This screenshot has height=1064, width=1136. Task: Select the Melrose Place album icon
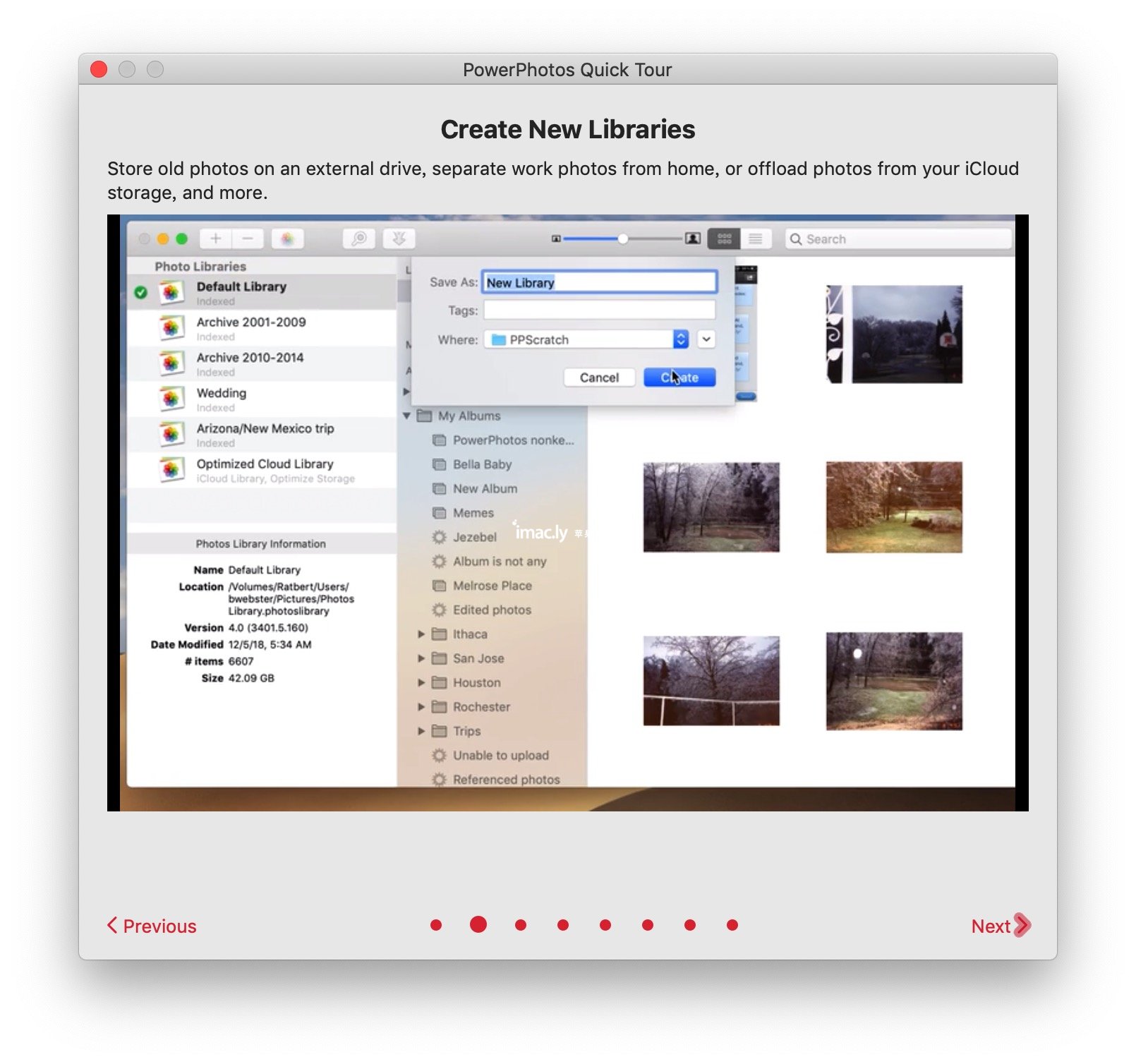click(x=439, y=586)
